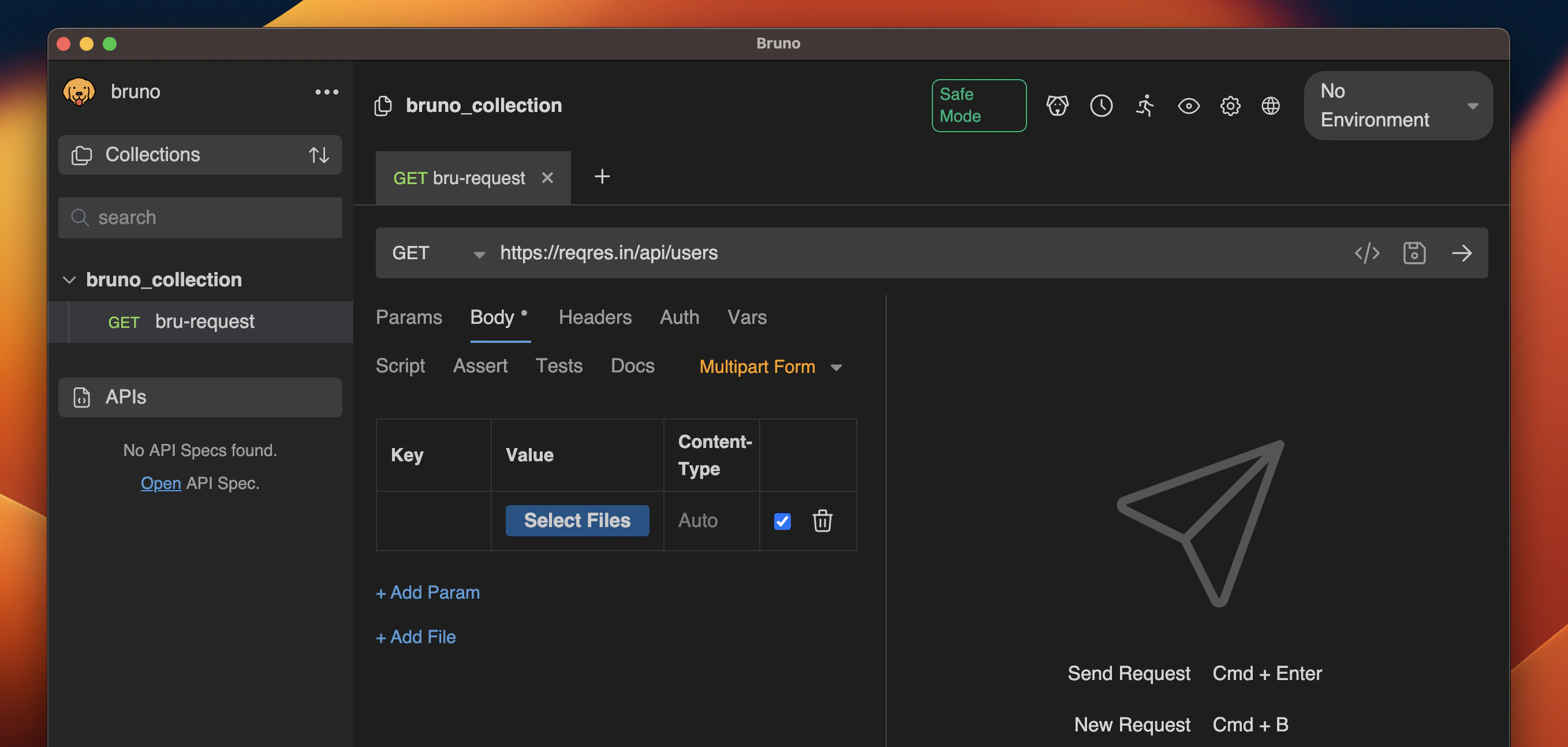This screenshot has width=1568, height=747.
Task: Sort collections using the arrows icon
Action: tap(318, 155)
